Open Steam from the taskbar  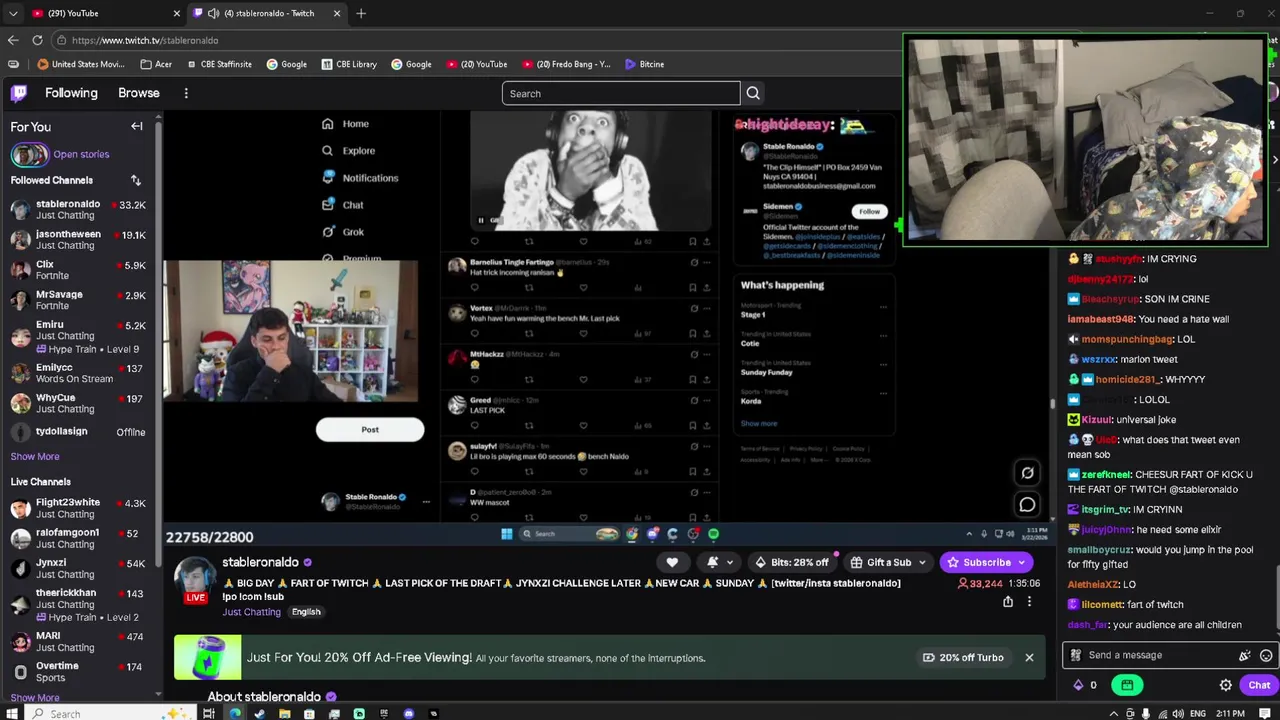pos(260,713)
